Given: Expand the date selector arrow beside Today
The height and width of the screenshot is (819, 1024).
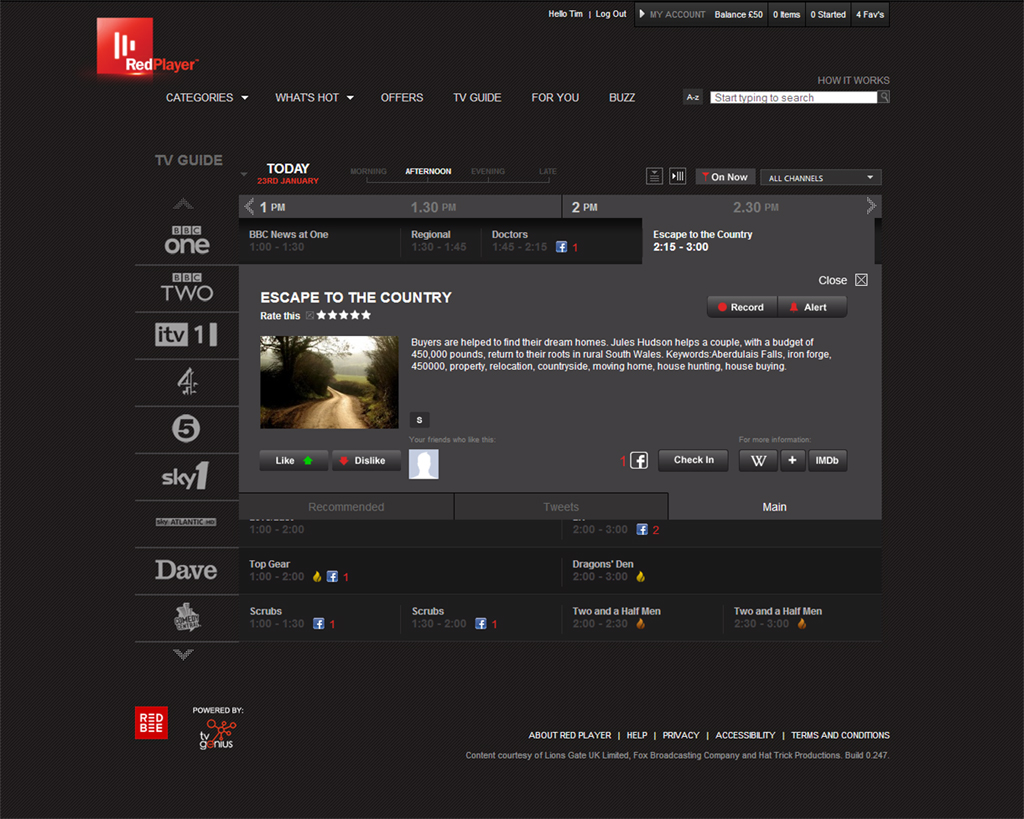Looking at the screenshot, I should 244,174.
